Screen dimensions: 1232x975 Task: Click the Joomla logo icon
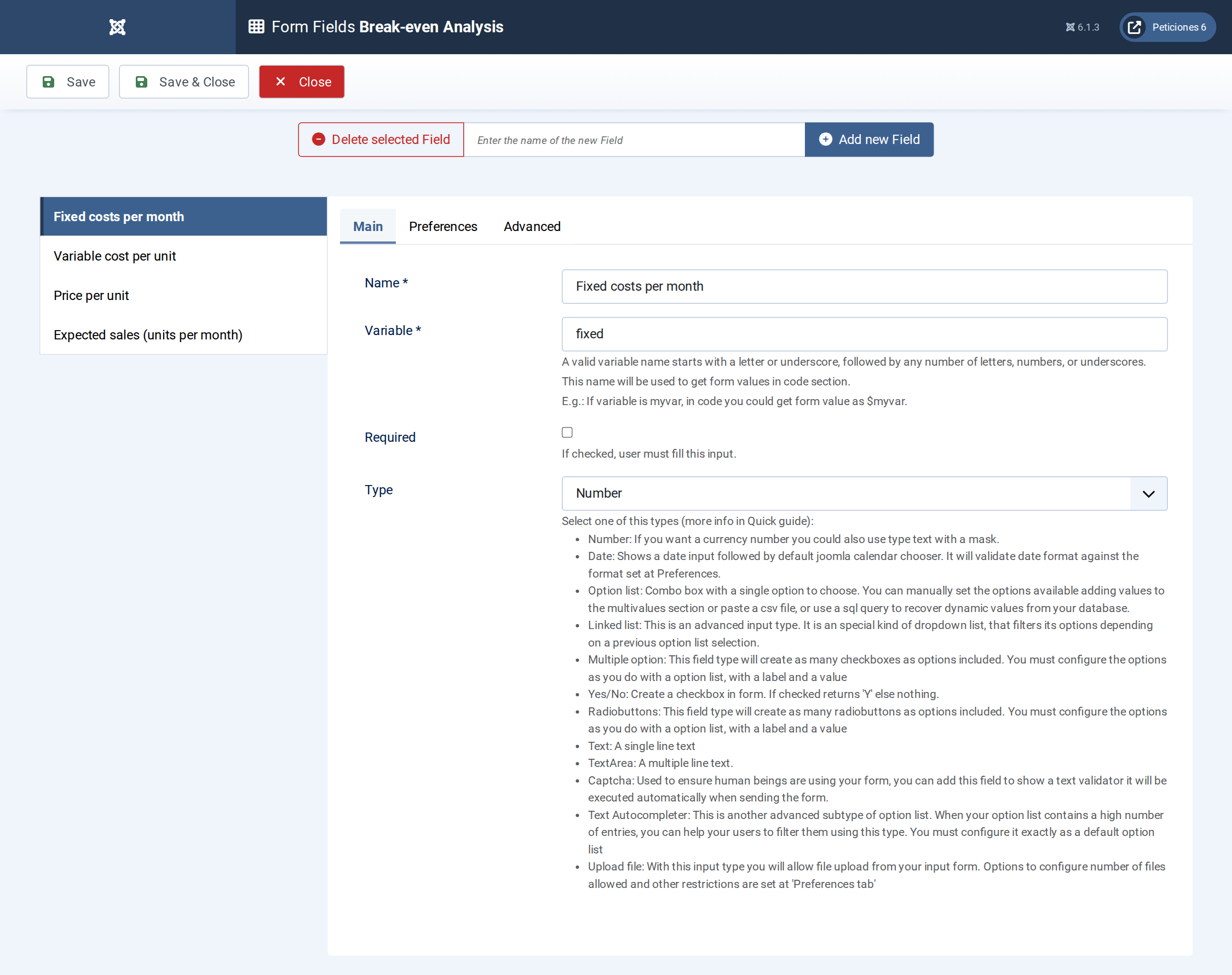(x=117, y=27)
